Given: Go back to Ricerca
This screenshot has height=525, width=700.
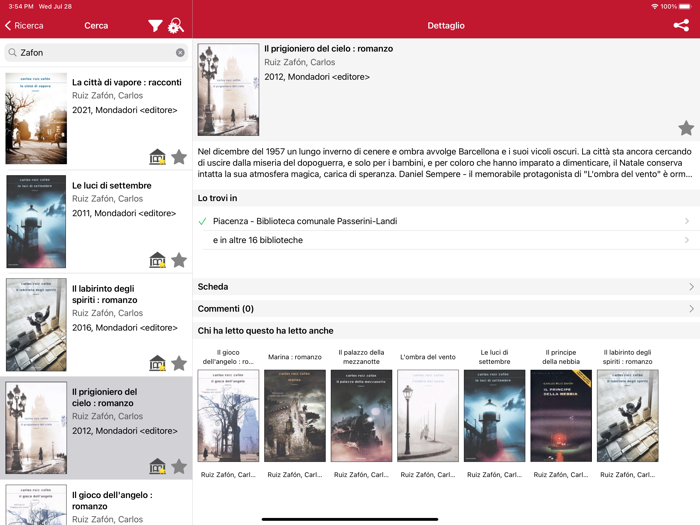Looking at the screenshot, I should 25,25.
